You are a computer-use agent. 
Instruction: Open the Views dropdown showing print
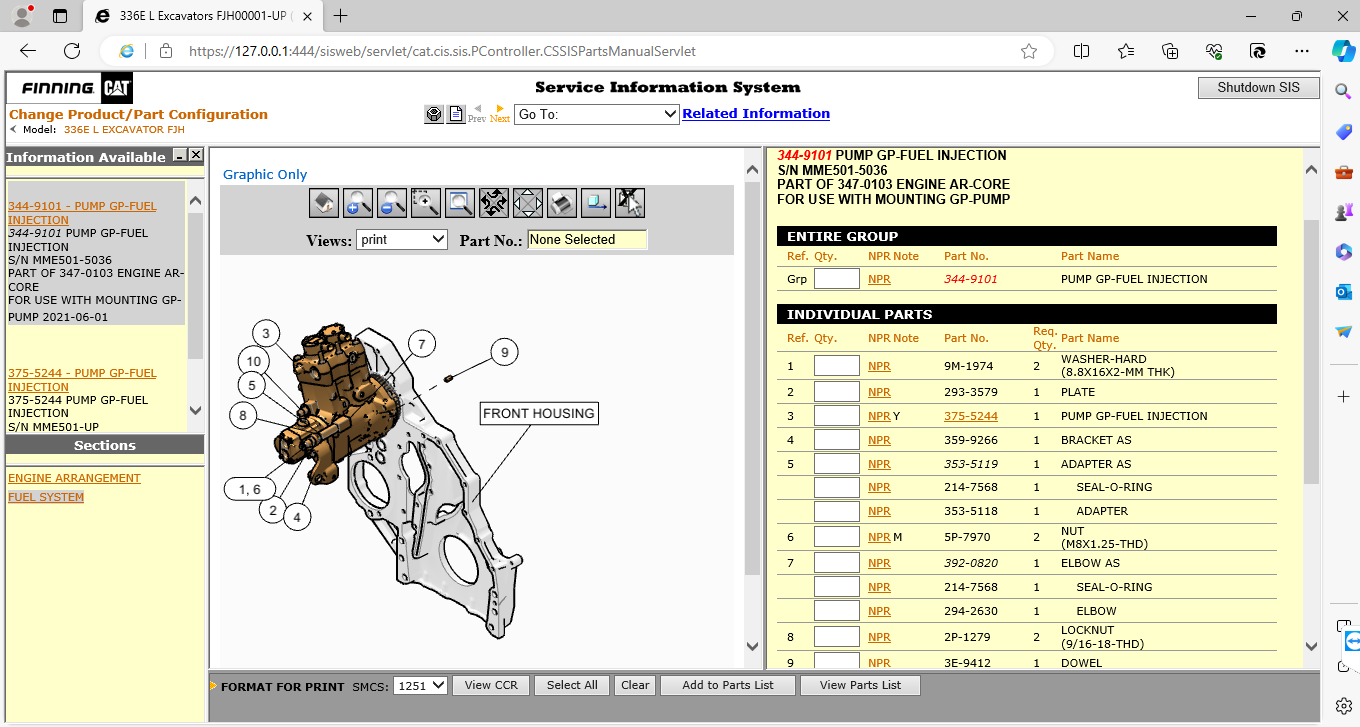click(402, 240)
